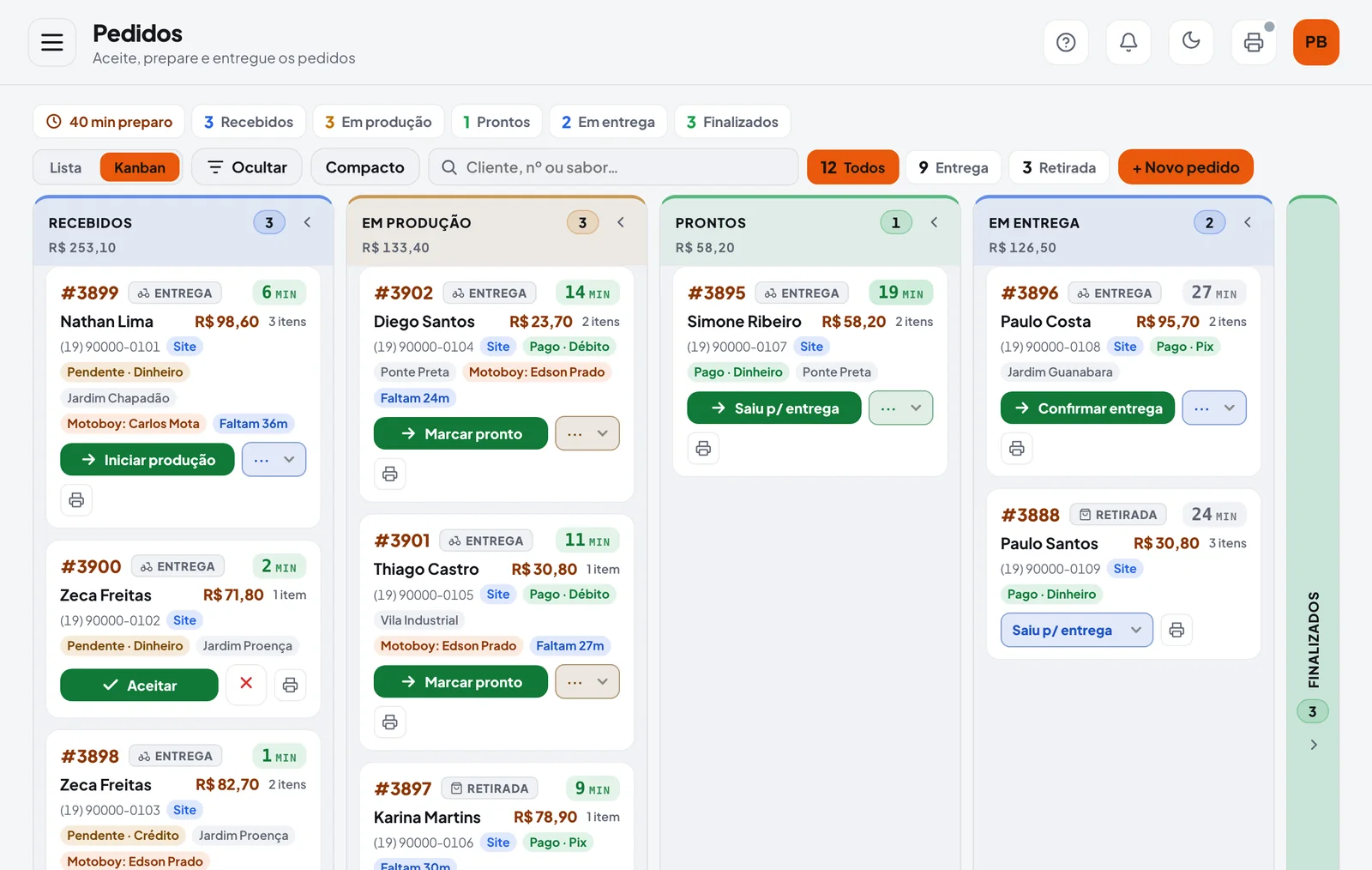
Task: Collapse the Em Produção column
Action: point(621,222)
